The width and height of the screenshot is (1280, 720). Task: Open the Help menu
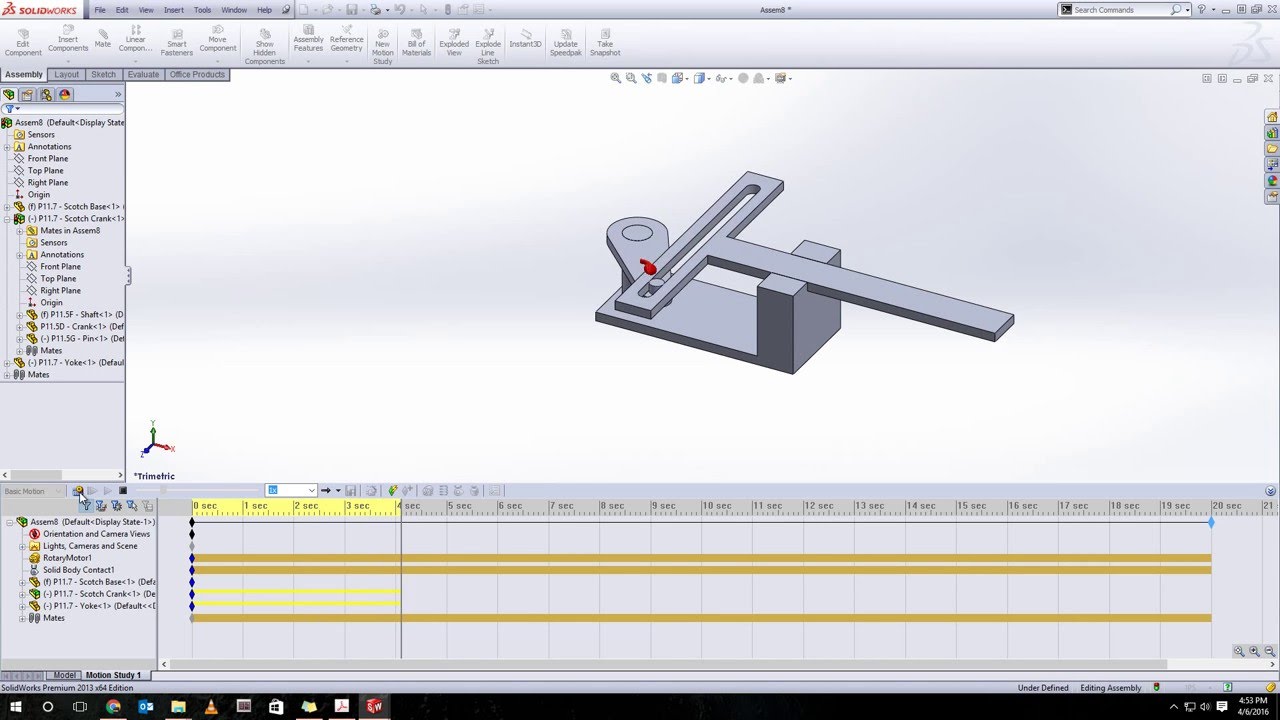(x=264, y=10)
